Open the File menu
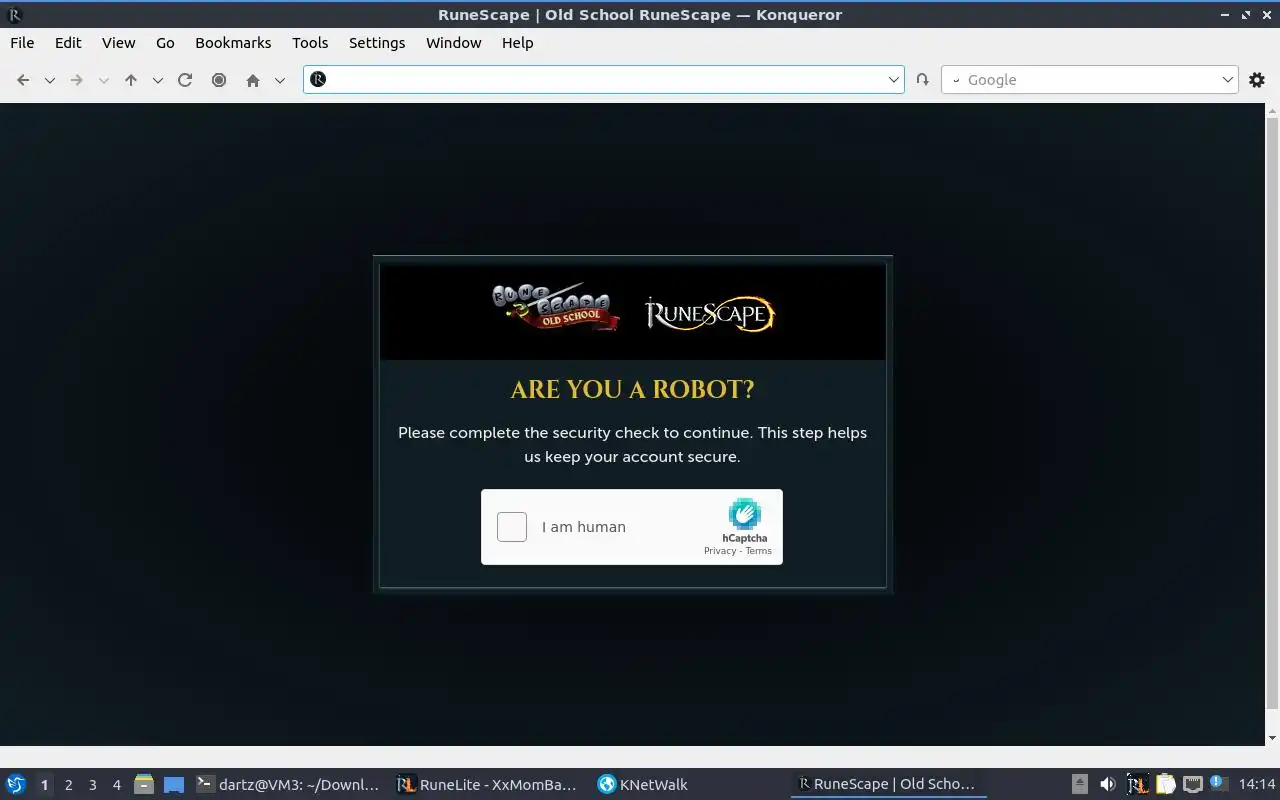The height and width of the screenshot is (800, 1280). pos(22,43)
